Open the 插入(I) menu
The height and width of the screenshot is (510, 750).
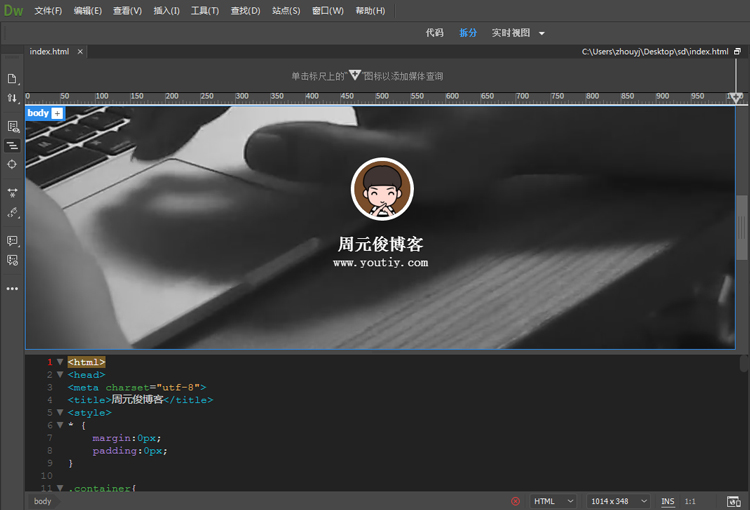pos(166,11)
